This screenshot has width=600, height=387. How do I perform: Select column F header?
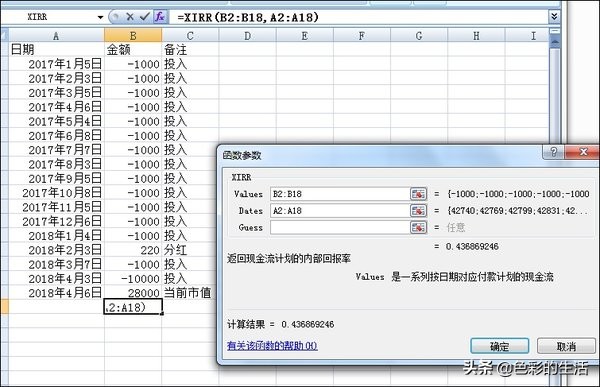coord(362,36)
